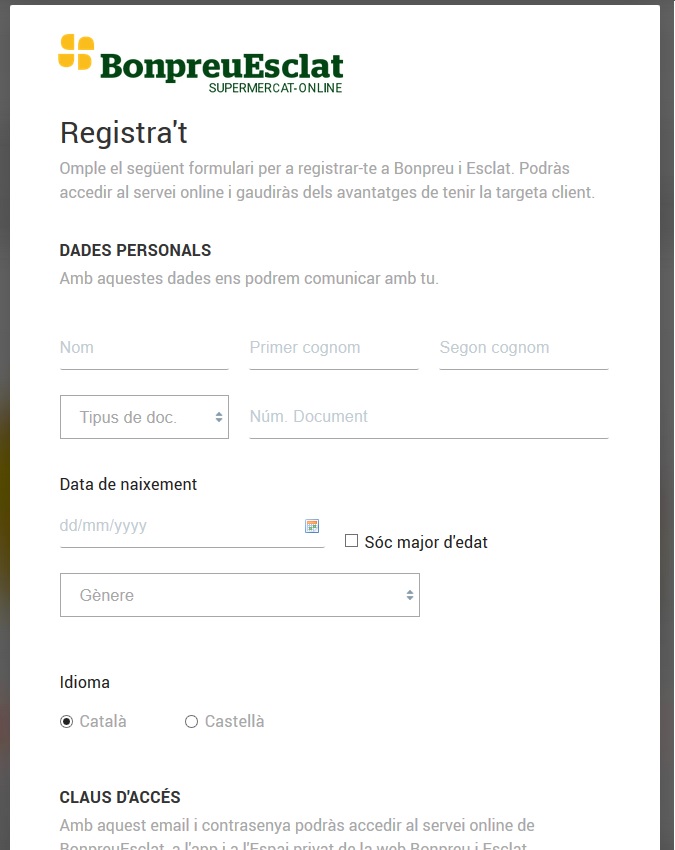Expand the Gènere dropdown
Image resolution: width=675 pixels, height=850 pixels.
(x=239, y=595)
